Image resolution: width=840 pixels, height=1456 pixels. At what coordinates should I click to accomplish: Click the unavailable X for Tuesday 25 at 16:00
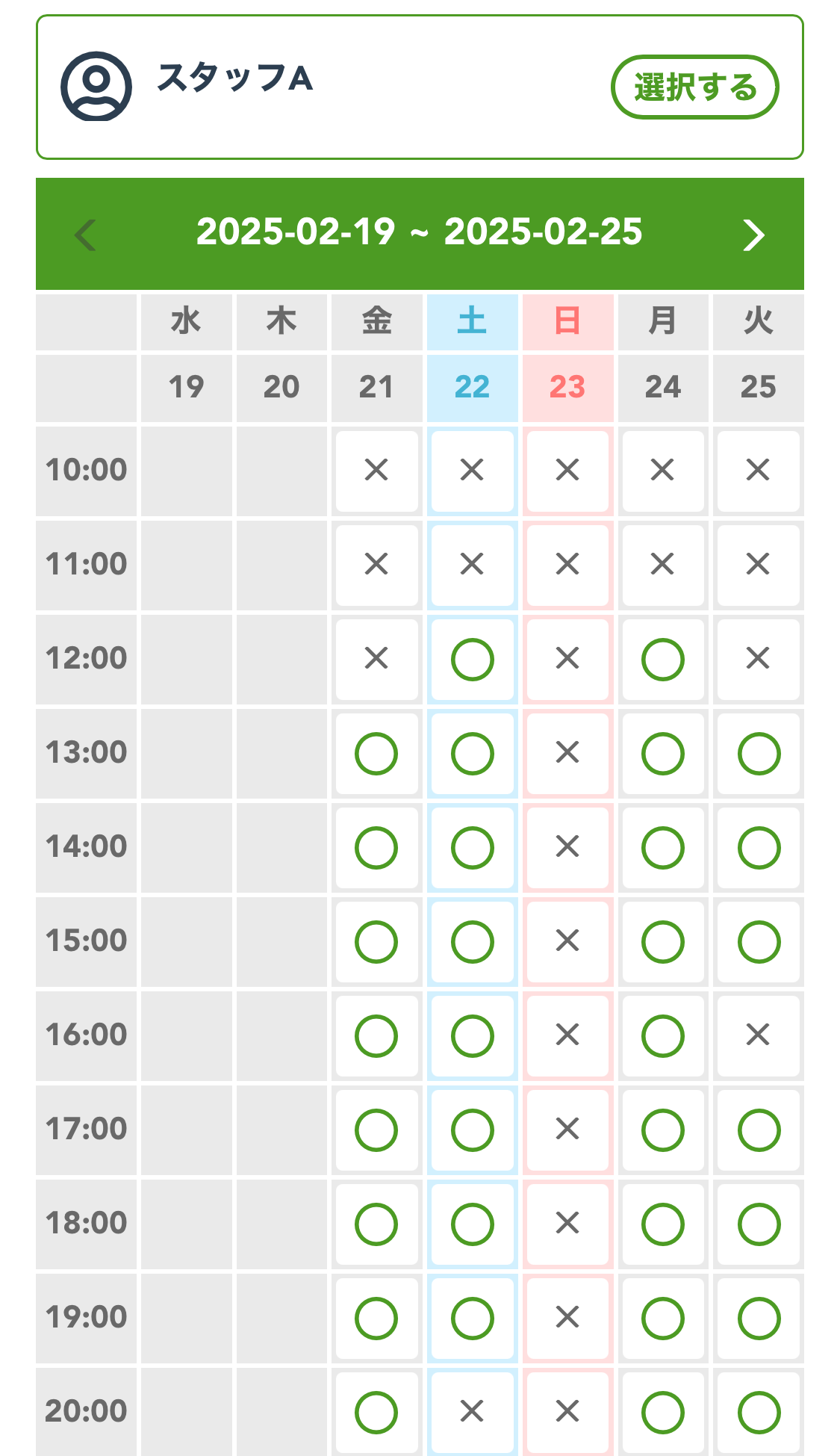point(758,1035)
